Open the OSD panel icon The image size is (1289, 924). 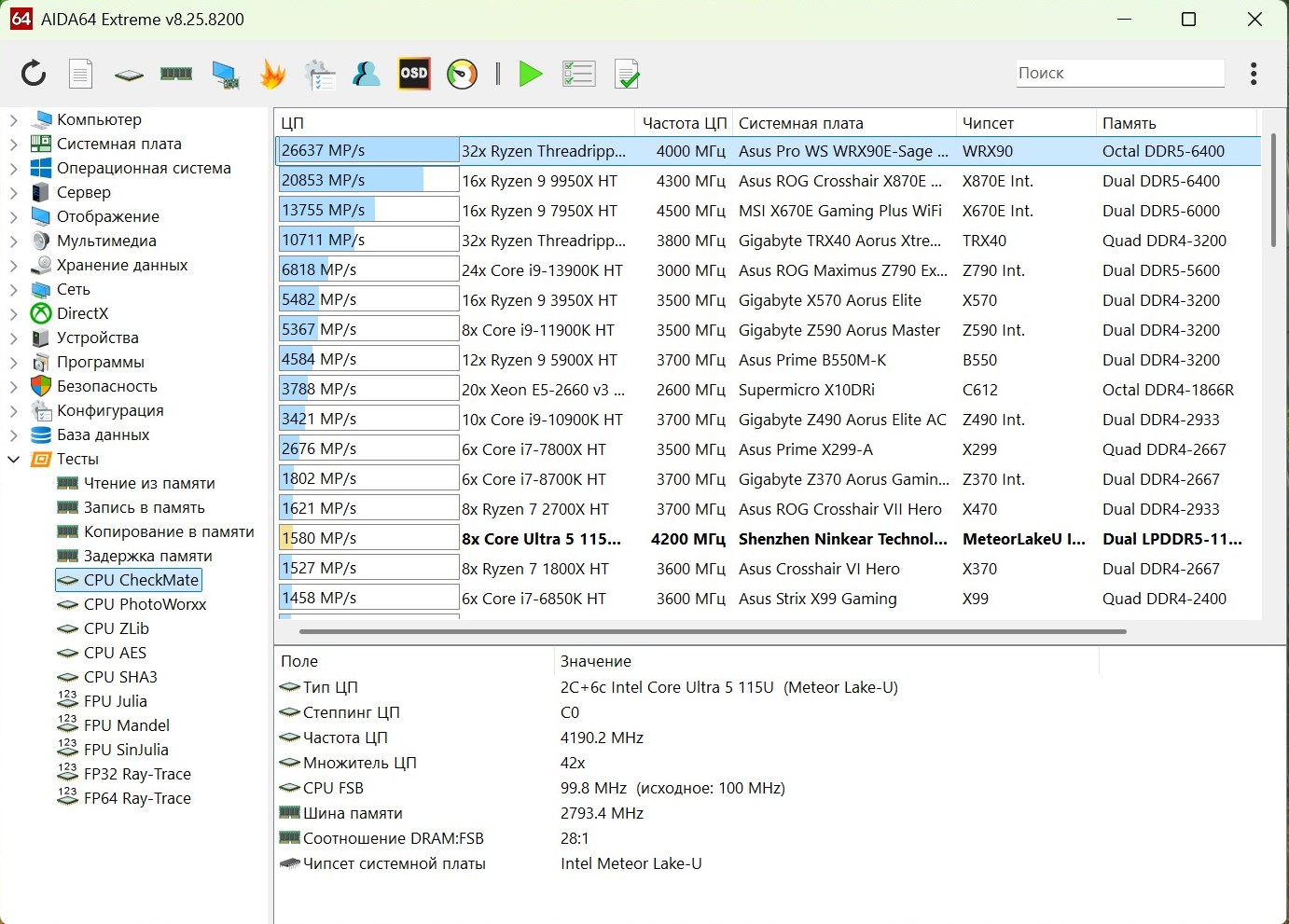(414, 74)
